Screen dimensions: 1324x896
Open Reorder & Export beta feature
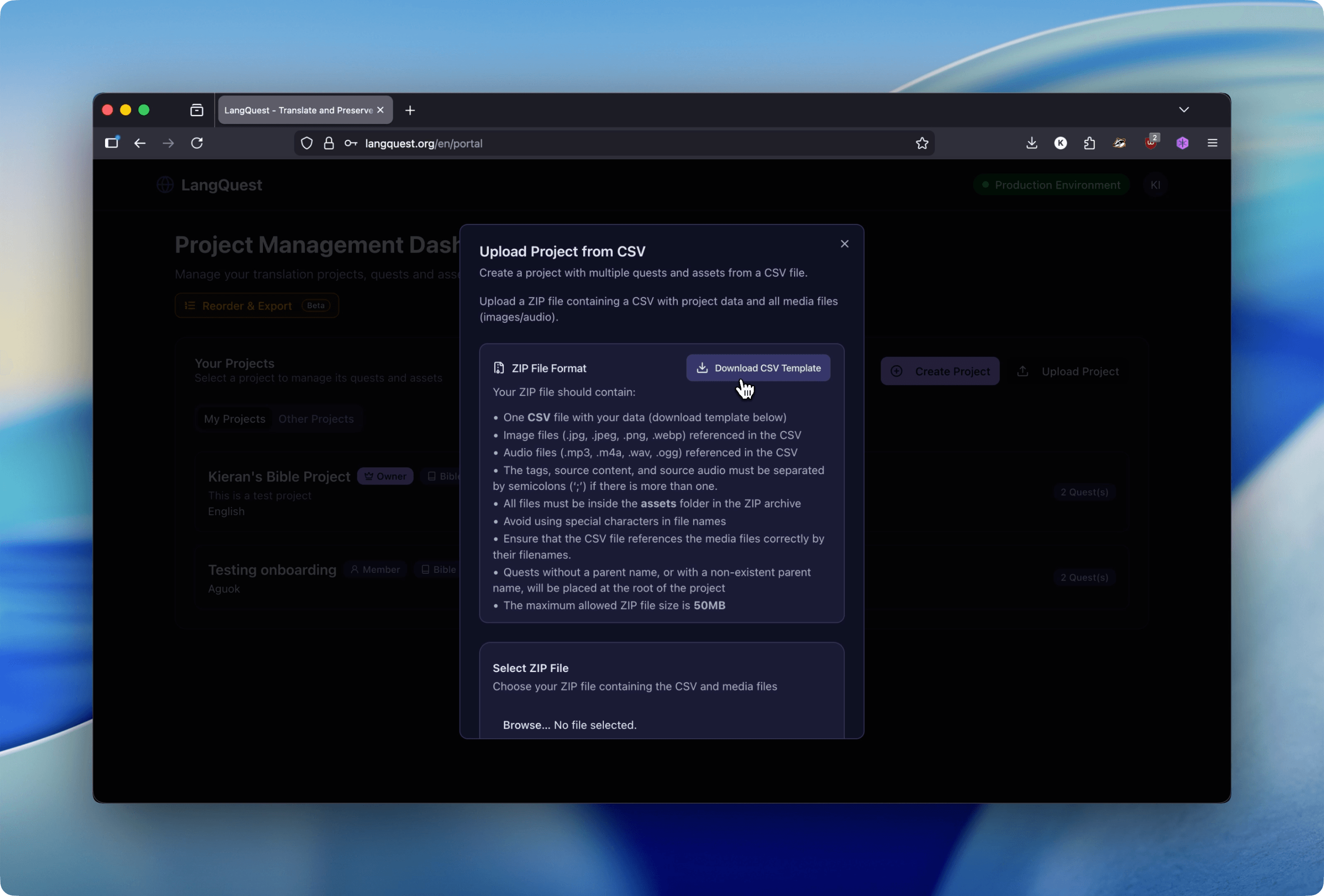pos(257,306)
